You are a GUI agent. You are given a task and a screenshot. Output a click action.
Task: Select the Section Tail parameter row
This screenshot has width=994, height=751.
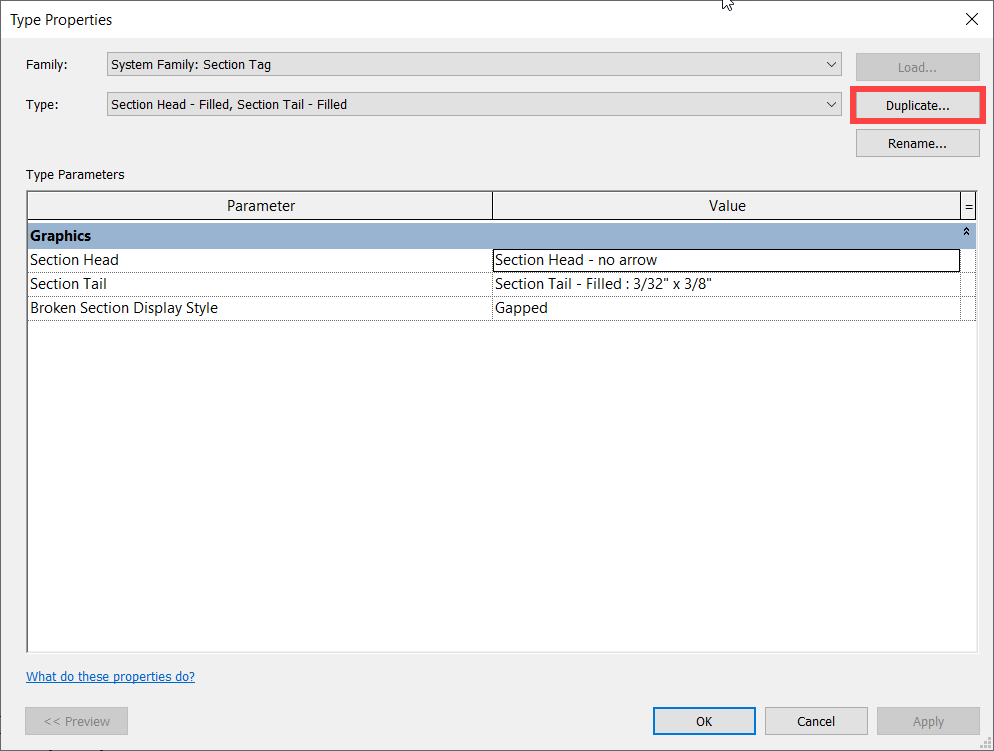pyautogui.click(x=260, y=283)
